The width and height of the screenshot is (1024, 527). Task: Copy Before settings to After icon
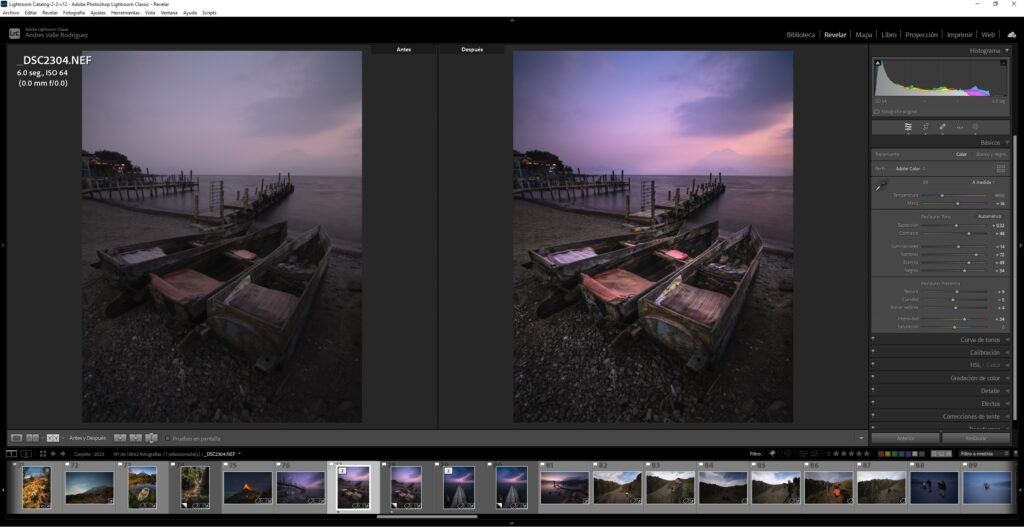coord(120,438)
